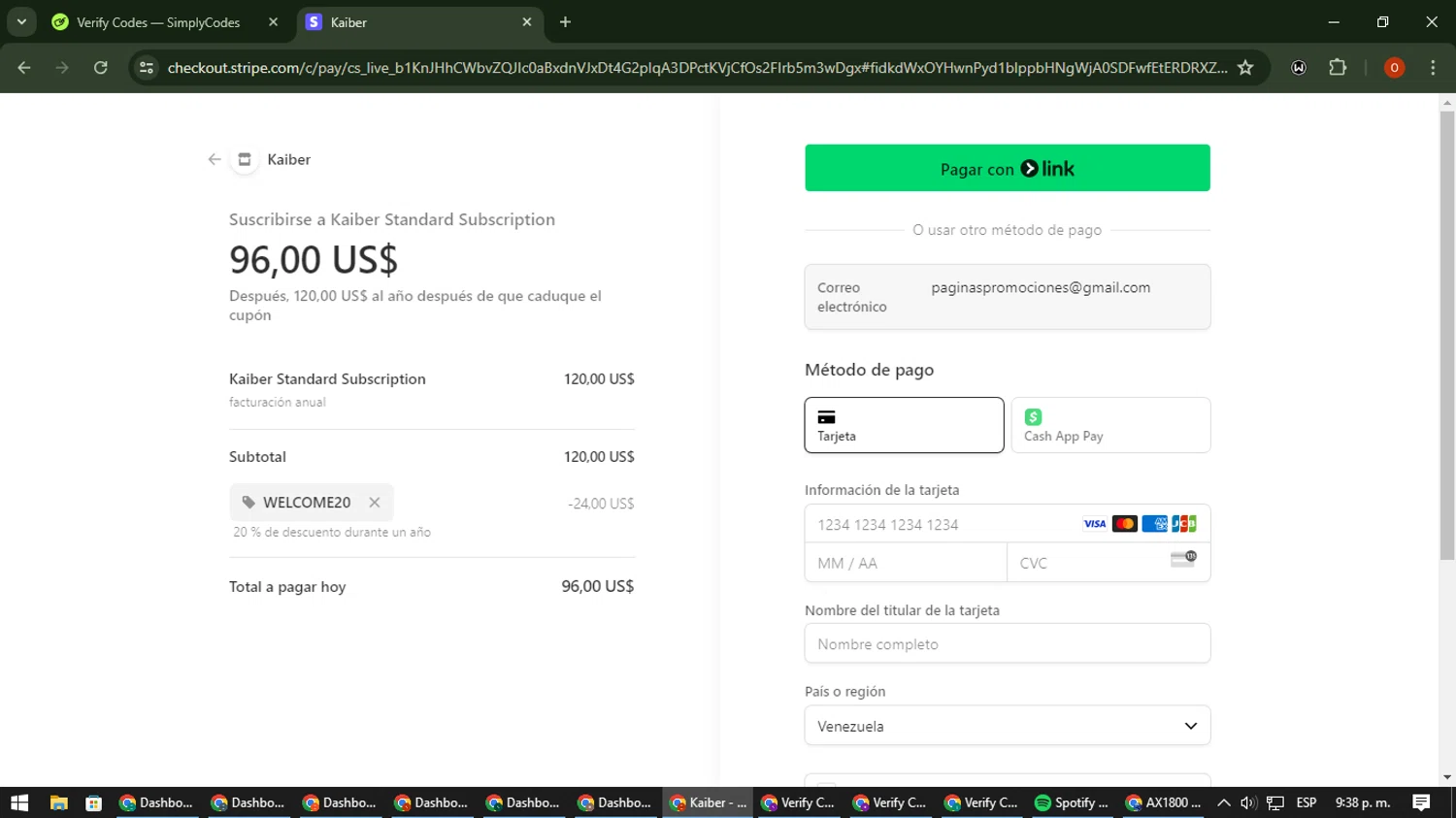
Task: Open the Windows notification center icon
Action: (x=1422, y=802)
